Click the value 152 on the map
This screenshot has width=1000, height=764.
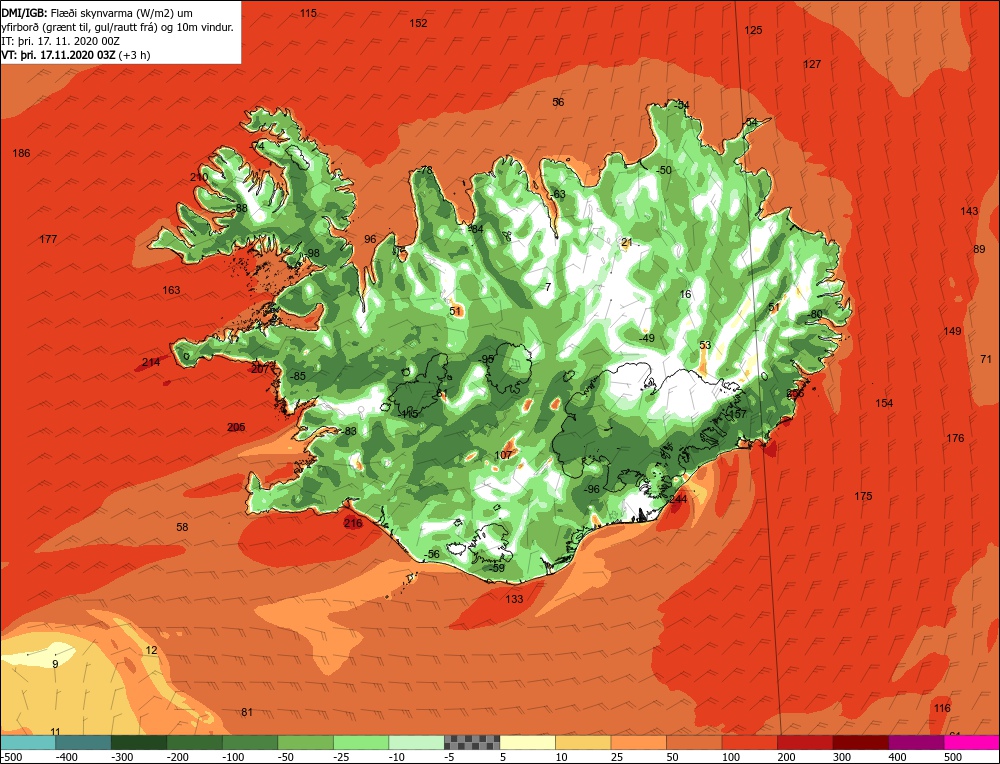click(418, 23)
